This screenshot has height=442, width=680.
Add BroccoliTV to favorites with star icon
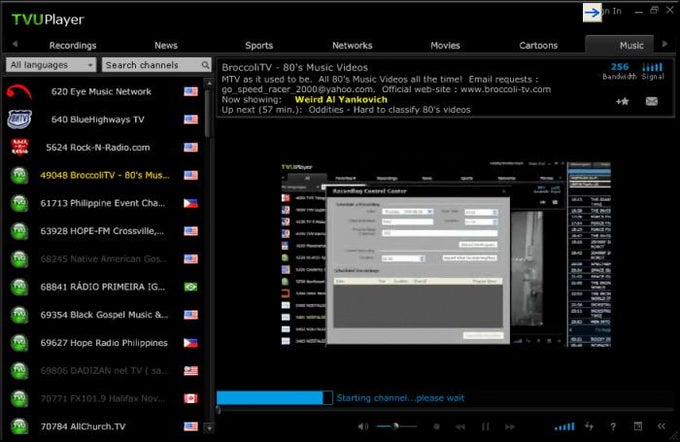(x=622, y=101)
